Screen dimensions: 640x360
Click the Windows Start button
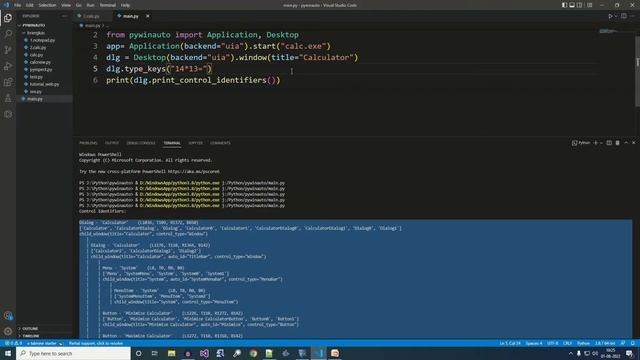pos(8,353)
